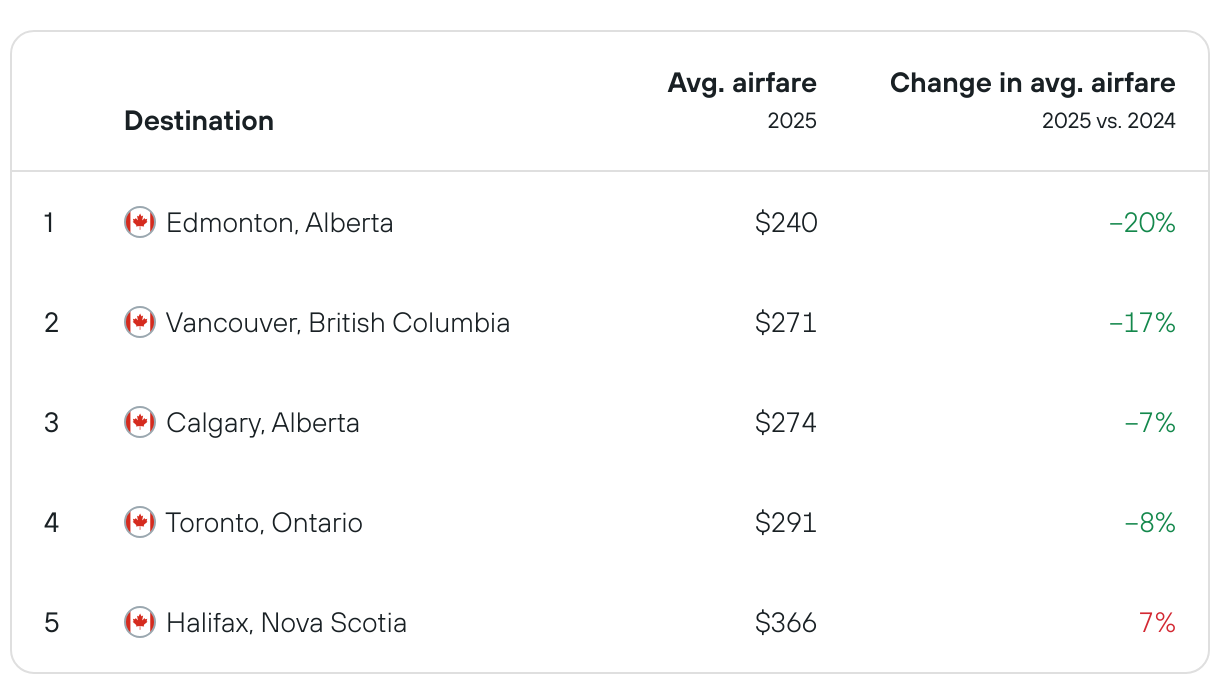Click the Canada flag beside Calgary
Viewport: 1220px width, 684px height.
140,422
